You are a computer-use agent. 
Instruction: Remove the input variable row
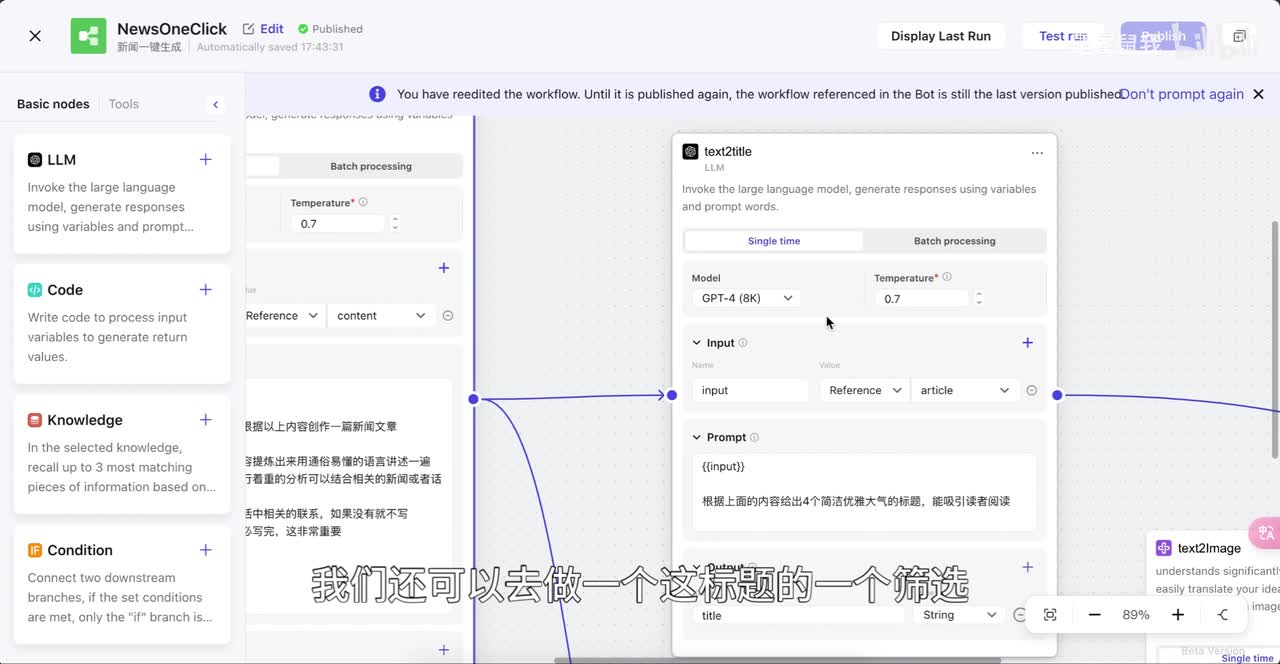[x=1031, y=391]
